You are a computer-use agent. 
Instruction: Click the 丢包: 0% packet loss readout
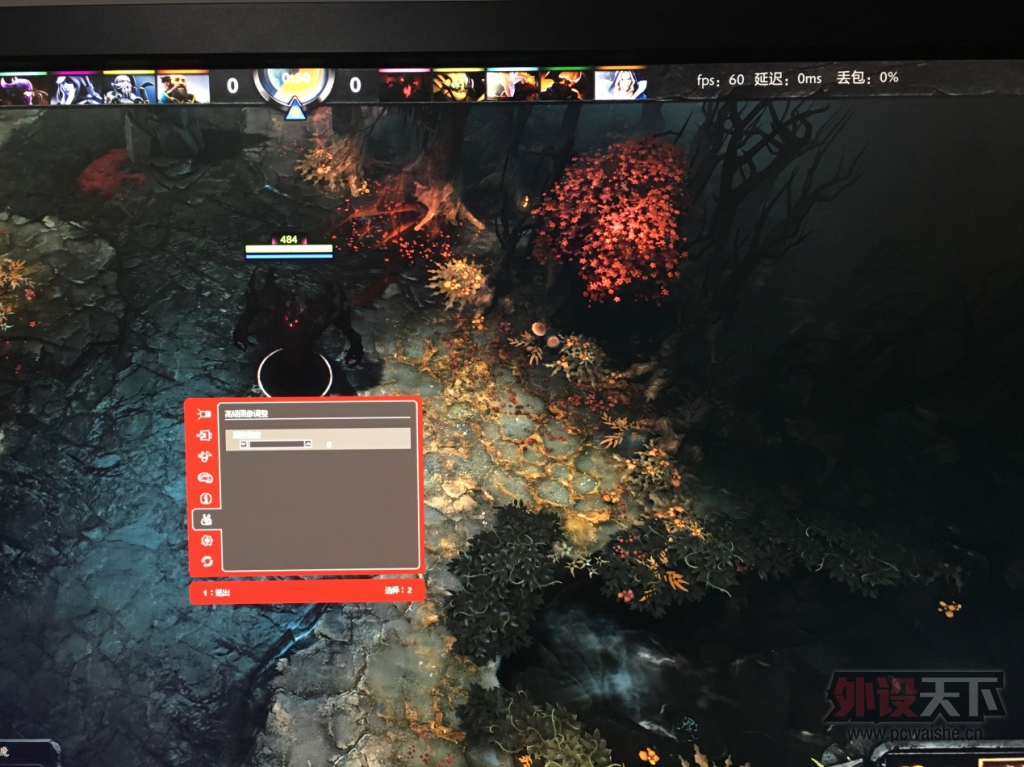pyautogui.click(x=867, y=78)
